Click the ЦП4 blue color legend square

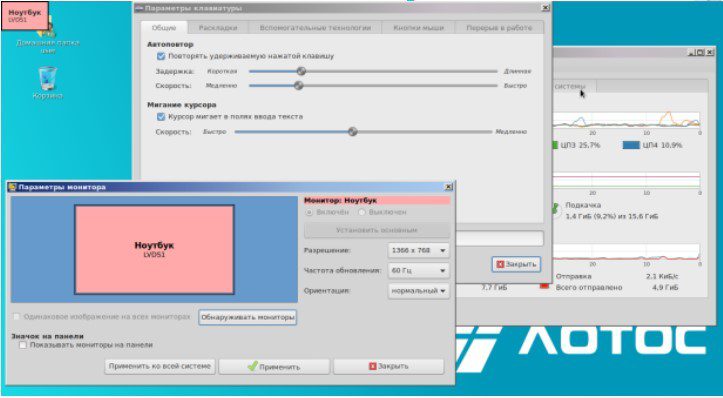tap(631, 145)
